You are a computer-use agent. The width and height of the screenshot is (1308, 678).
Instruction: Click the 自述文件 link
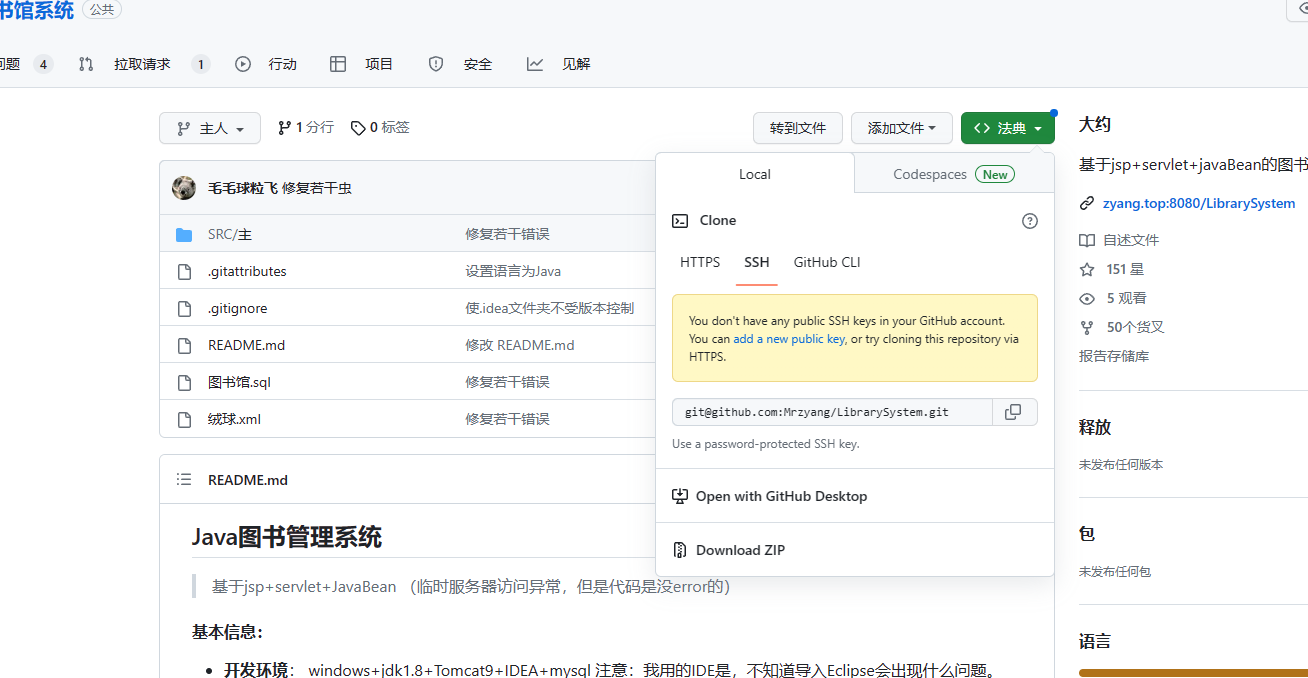1131,241
